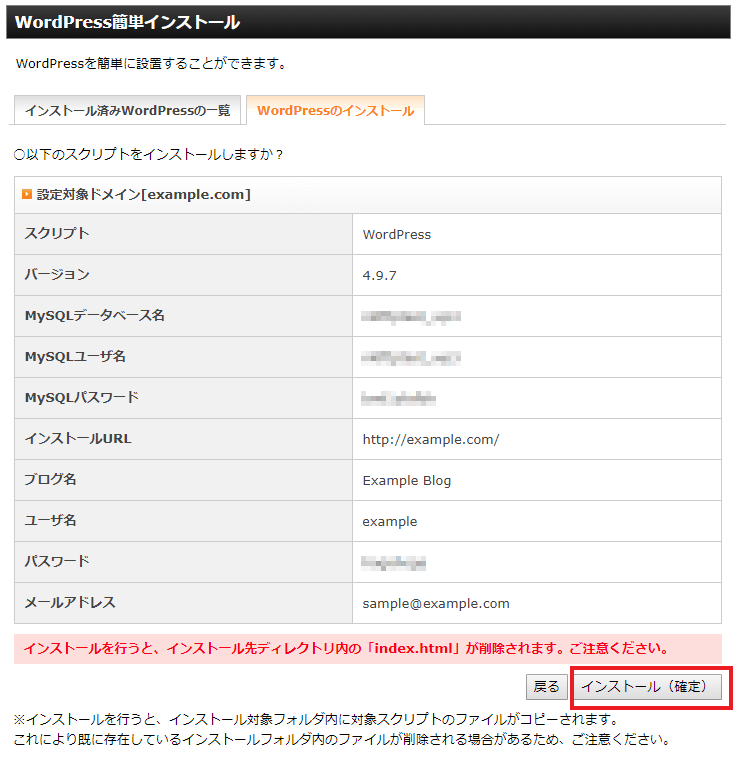Image resolution: width=740 pixels, height=768 pixels.
Task: Click the 戻る button
Action: click(547, 687)
